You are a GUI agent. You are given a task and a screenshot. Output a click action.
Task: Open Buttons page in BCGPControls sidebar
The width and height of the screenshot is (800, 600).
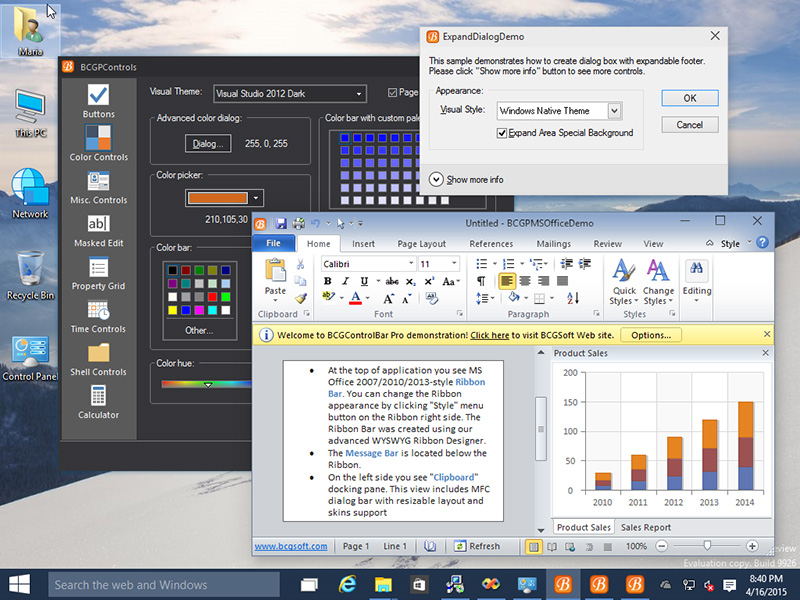click(x=98, y=101)
